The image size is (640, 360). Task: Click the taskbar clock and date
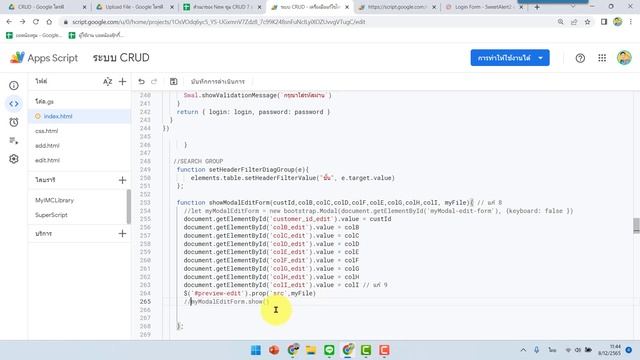click(x=609, y=350)
